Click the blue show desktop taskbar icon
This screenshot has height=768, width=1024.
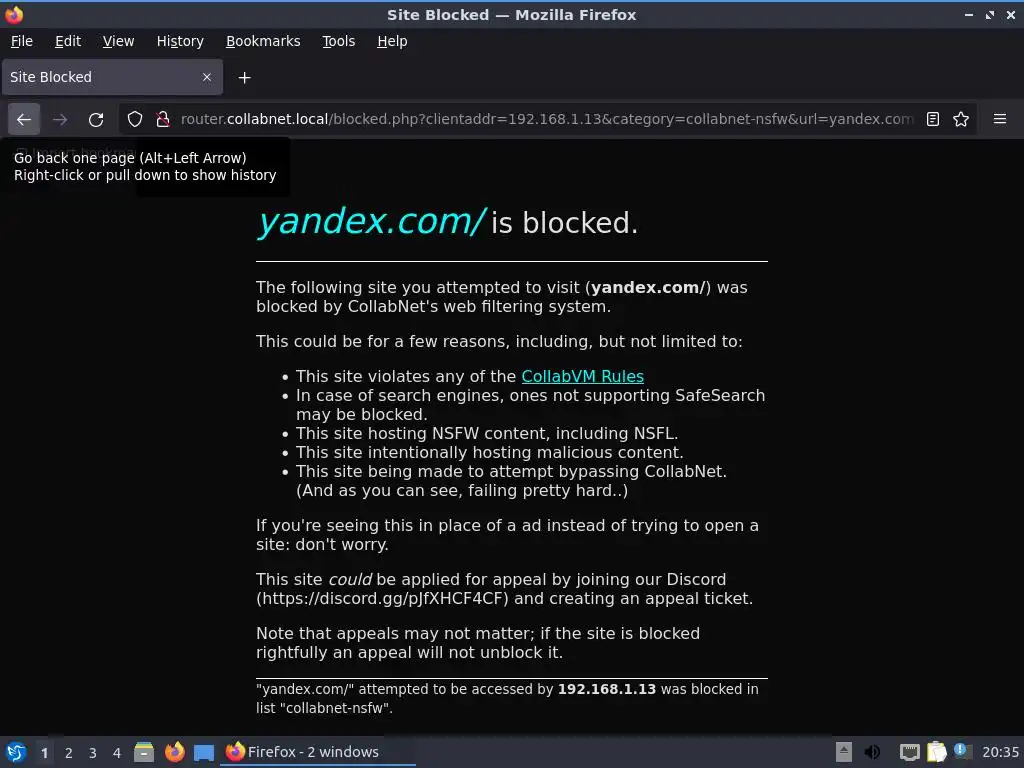click(204, 753)
